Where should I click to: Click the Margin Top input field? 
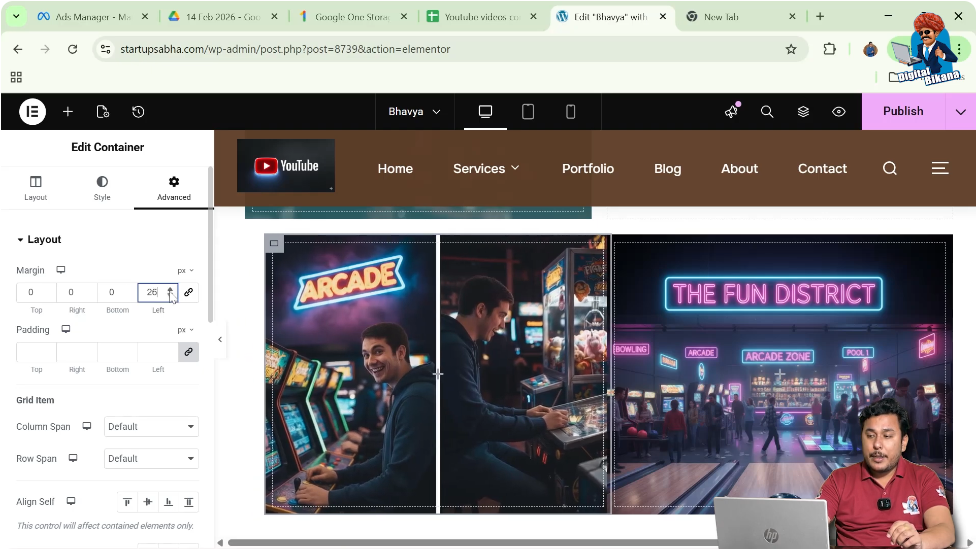click(36, 292)
